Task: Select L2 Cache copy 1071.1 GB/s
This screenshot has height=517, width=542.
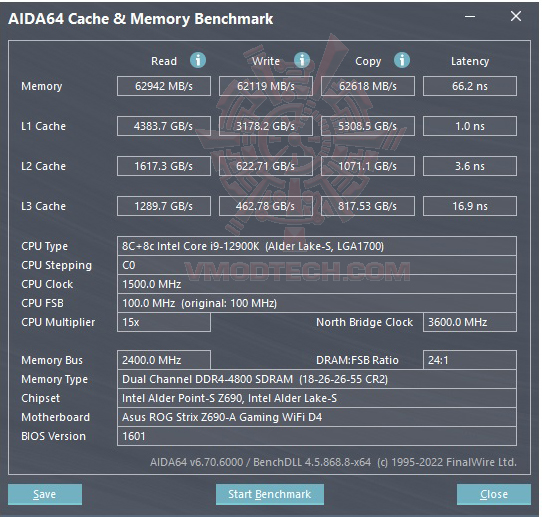Action: click(368, 166)
